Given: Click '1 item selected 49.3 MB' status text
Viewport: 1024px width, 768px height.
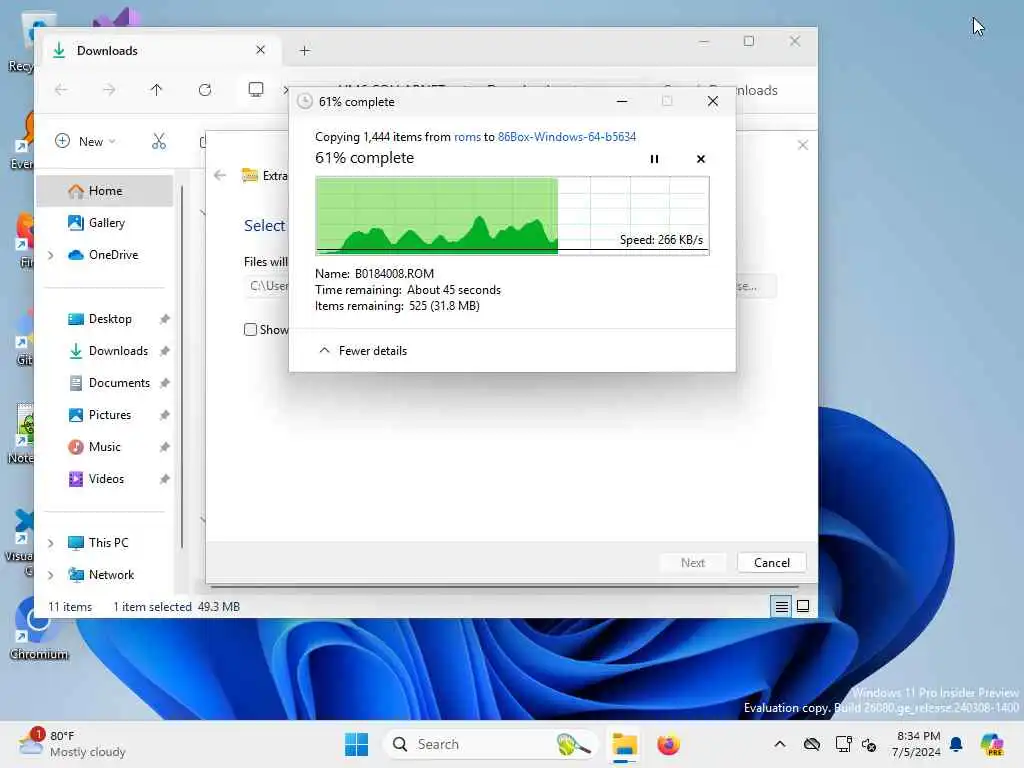Looking at the screenshot, I should click(176, 607).
